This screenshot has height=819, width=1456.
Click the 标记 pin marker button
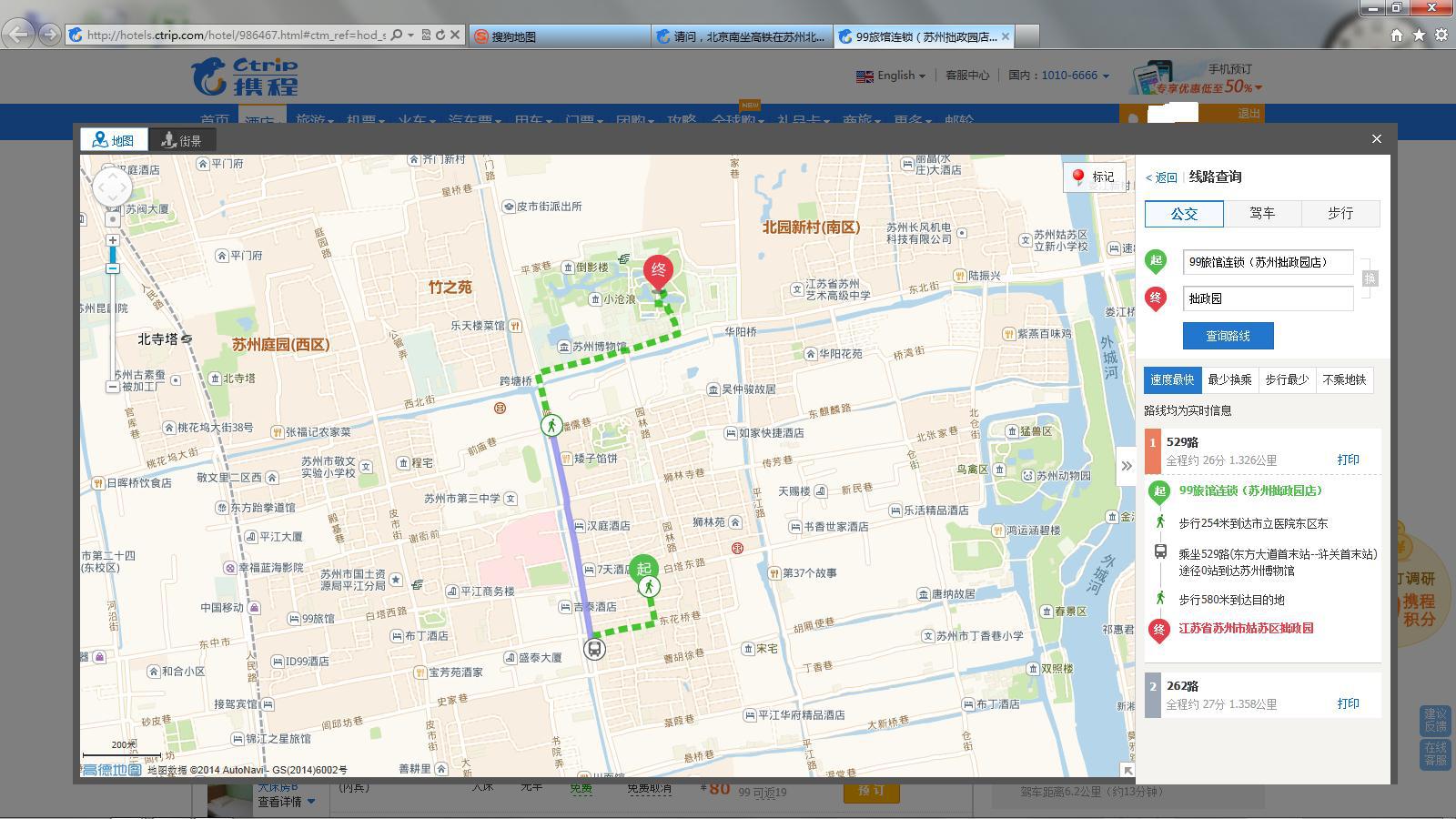(x=1094, y=177)
